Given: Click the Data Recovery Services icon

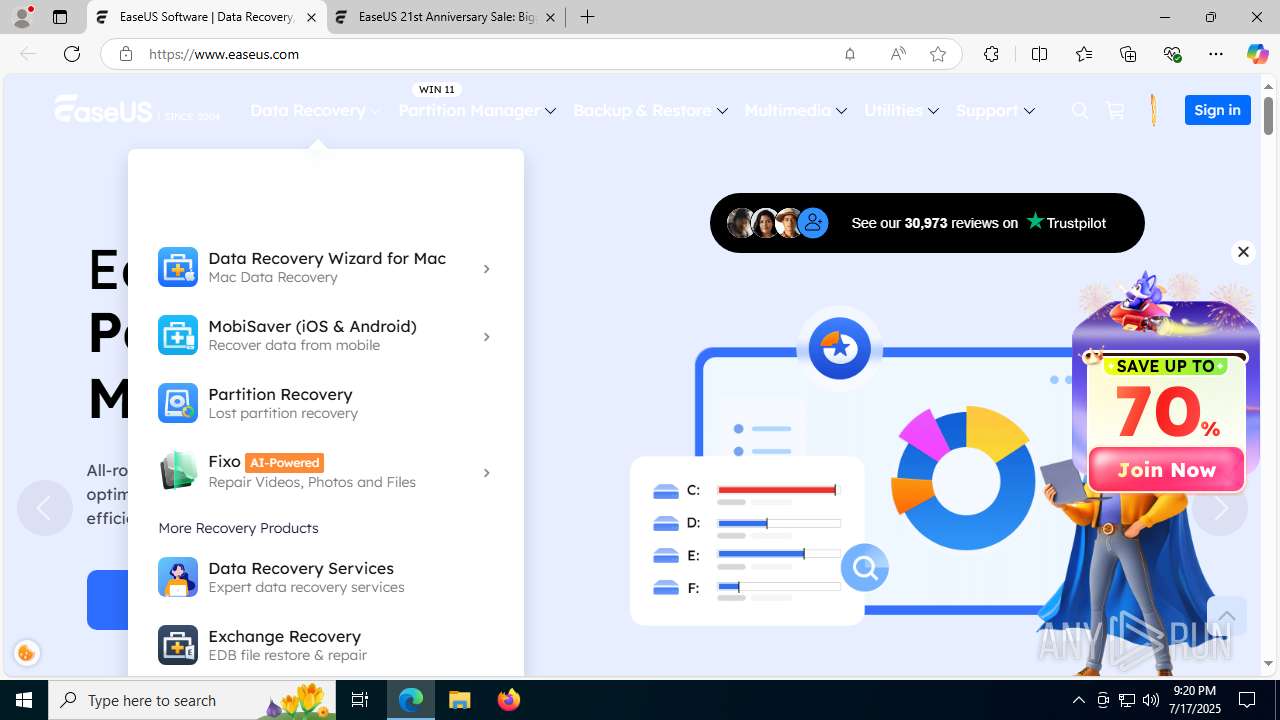Looking at the screenshot, I should click(x=178, y=577).
